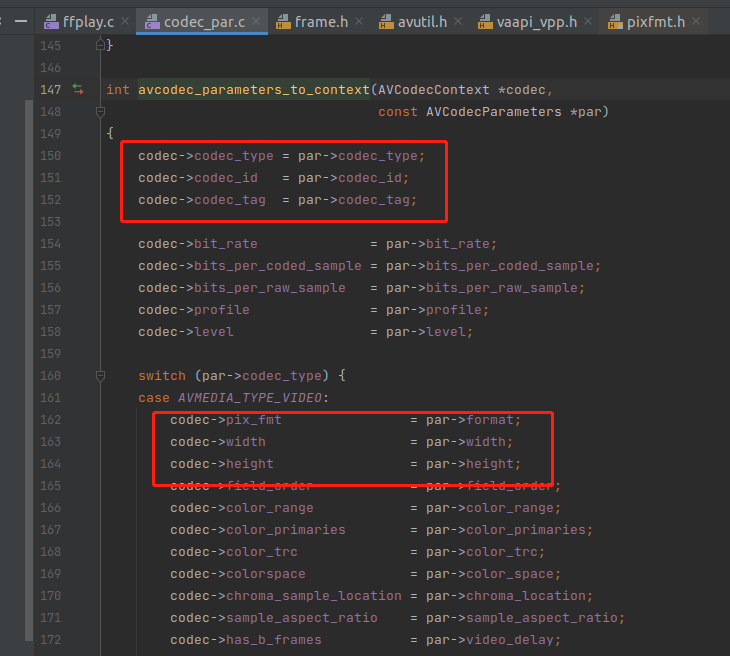Image resolution: width=730 pixels, height=656 pixels.
Task: Collapse the function fold marker at line 148
Action: [x=100, y=112]
